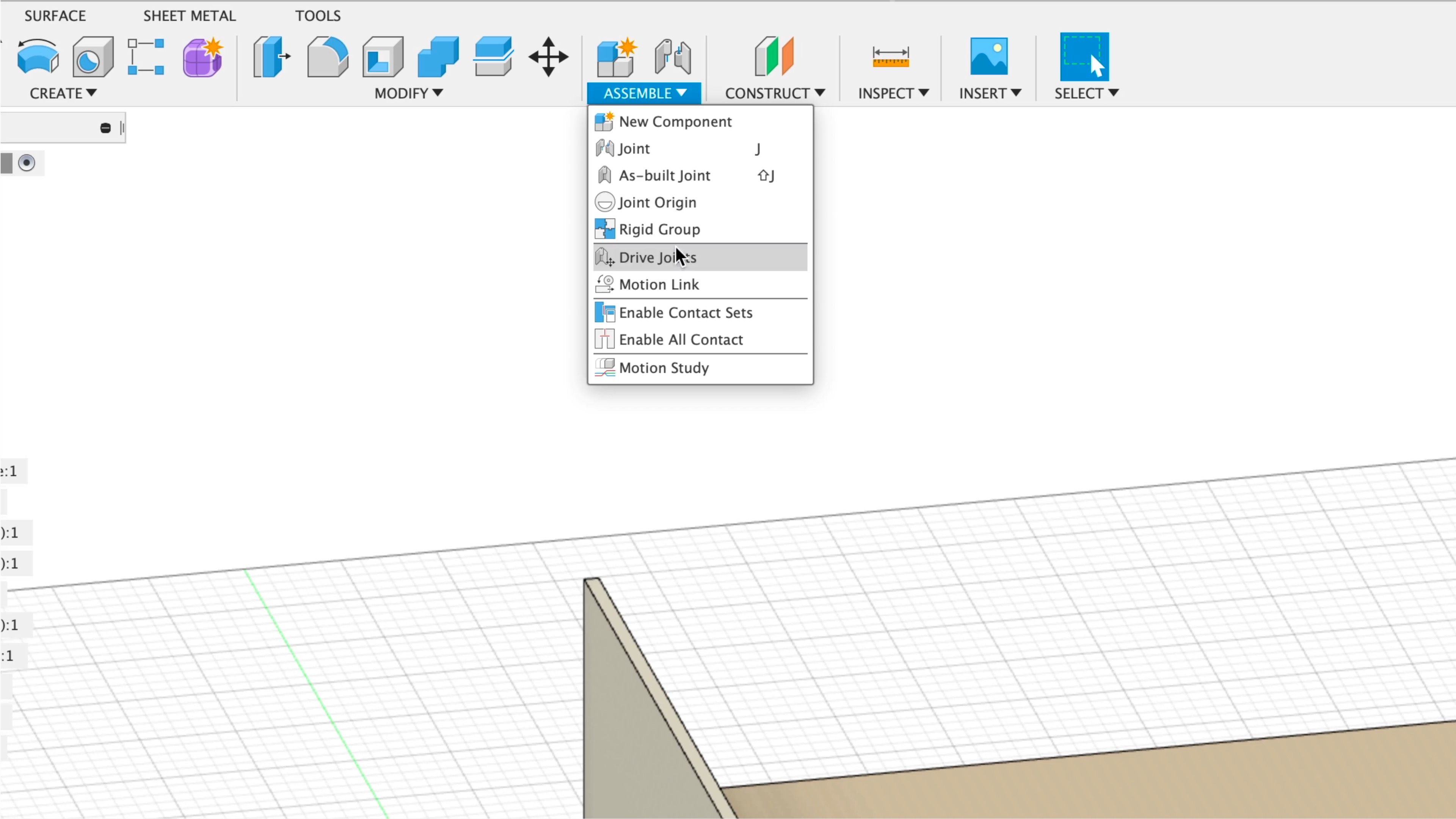
Task: Switch to the SHEET METAL tab
Action: (189, 16)
